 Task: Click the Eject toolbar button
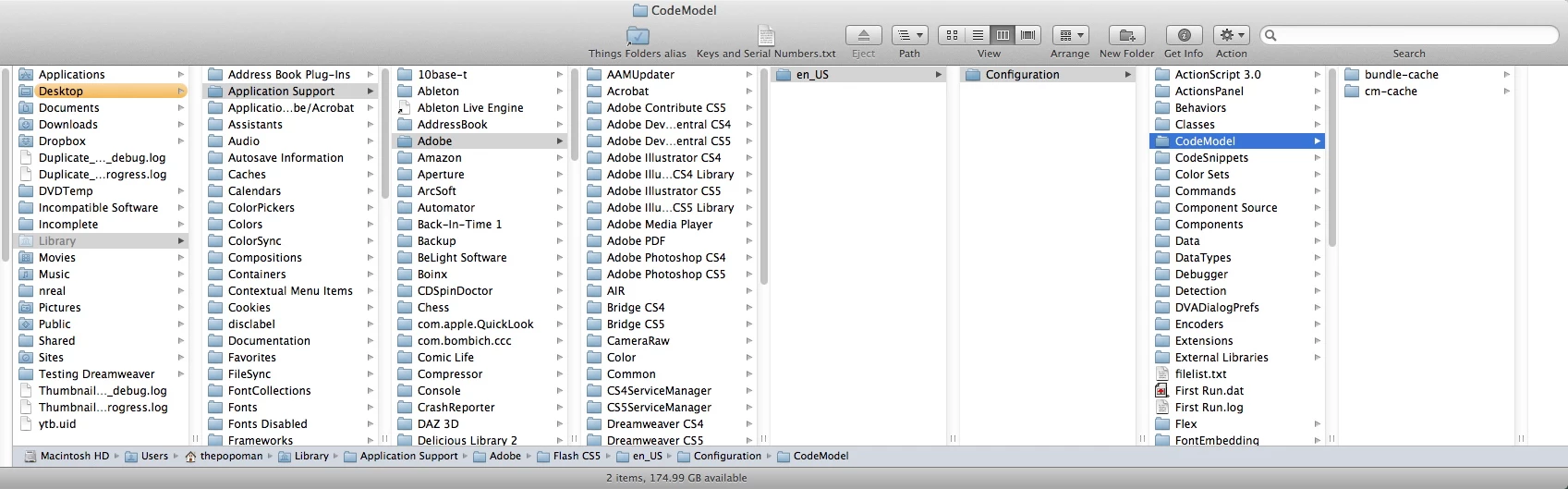pyautogui.click(x=864, y=35)
